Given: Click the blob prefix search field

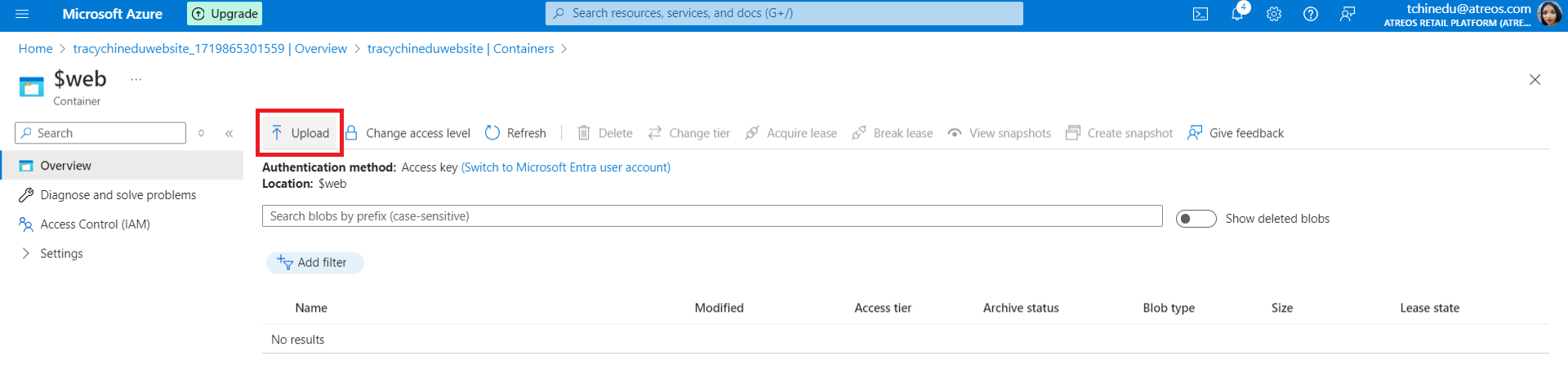Looking at the screenshot, I should pyautogui.click(x=711, y=216).
